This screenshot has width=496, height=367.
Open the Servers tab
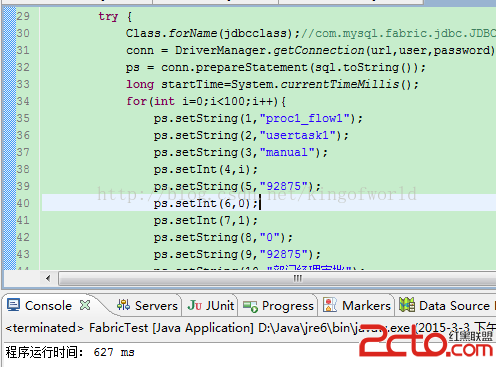tap(147, 305)
